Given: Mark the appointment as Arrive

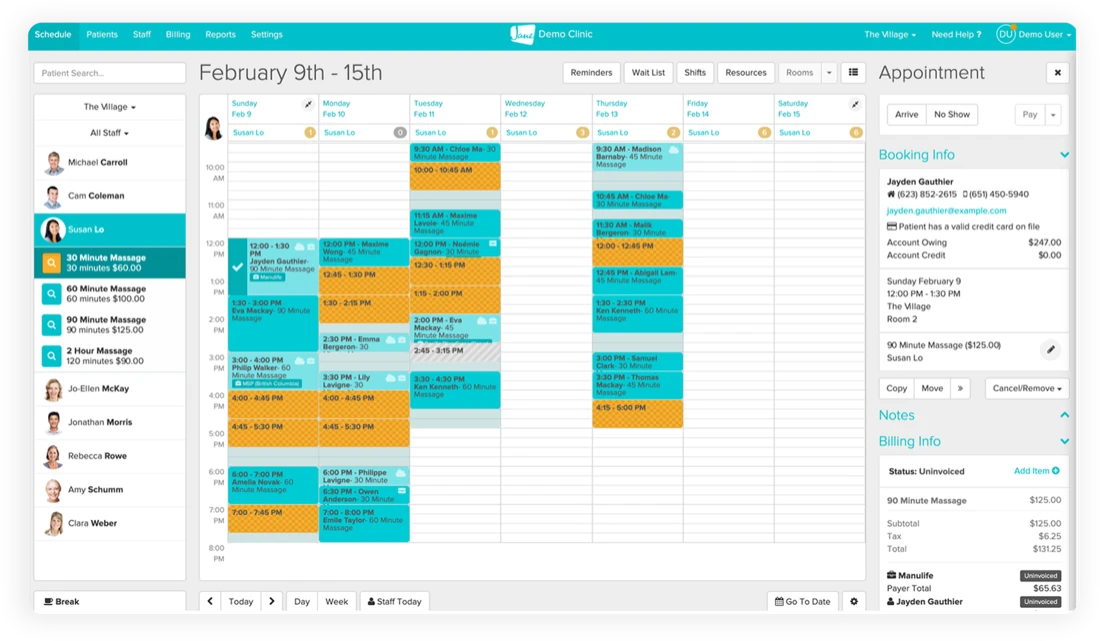Looking at the screenshot, I should [x=906, y=114].
